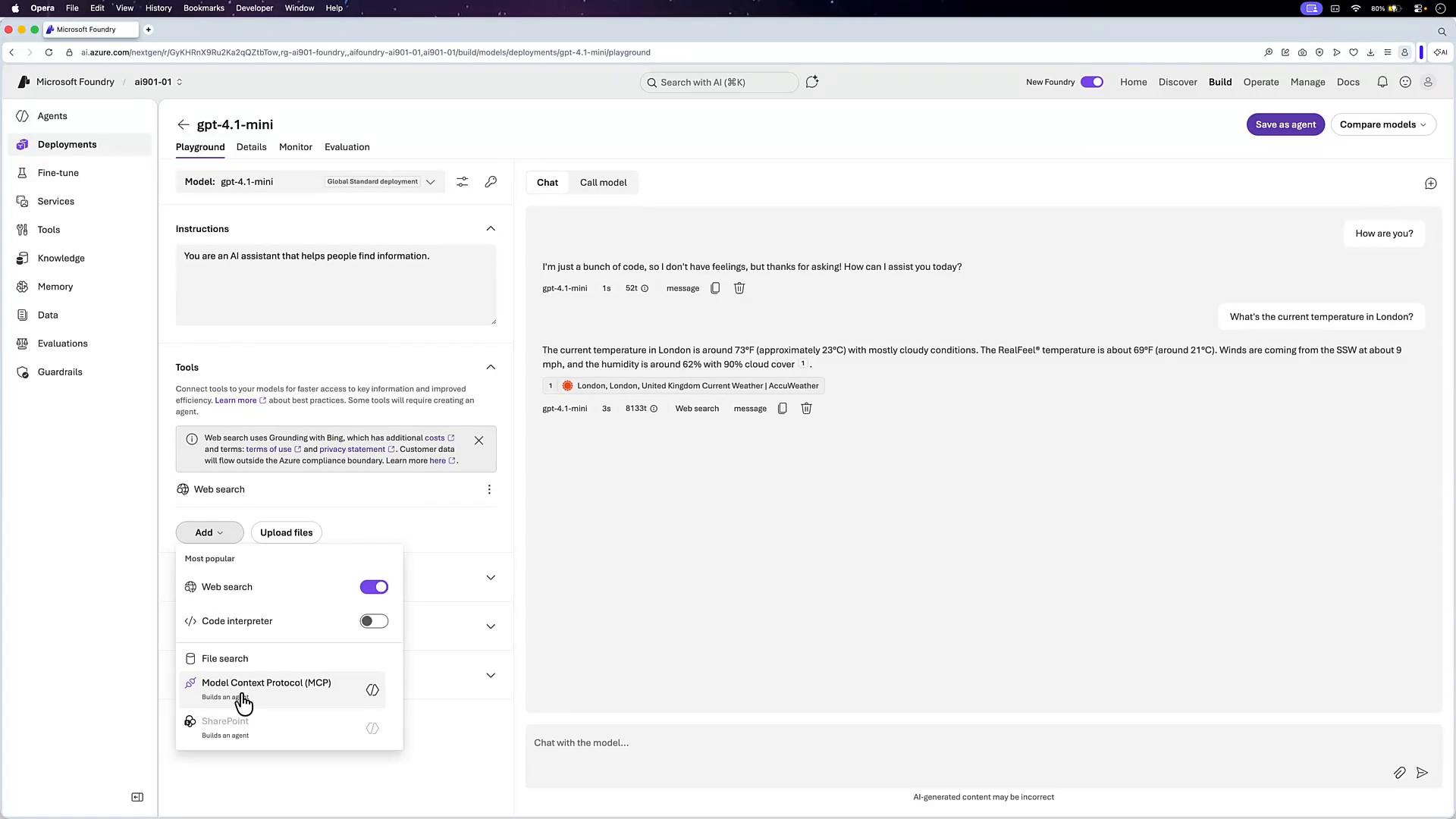Open the Add tools dropdown
Screen dimensions: 1456x819
click(x=209, y=532)
